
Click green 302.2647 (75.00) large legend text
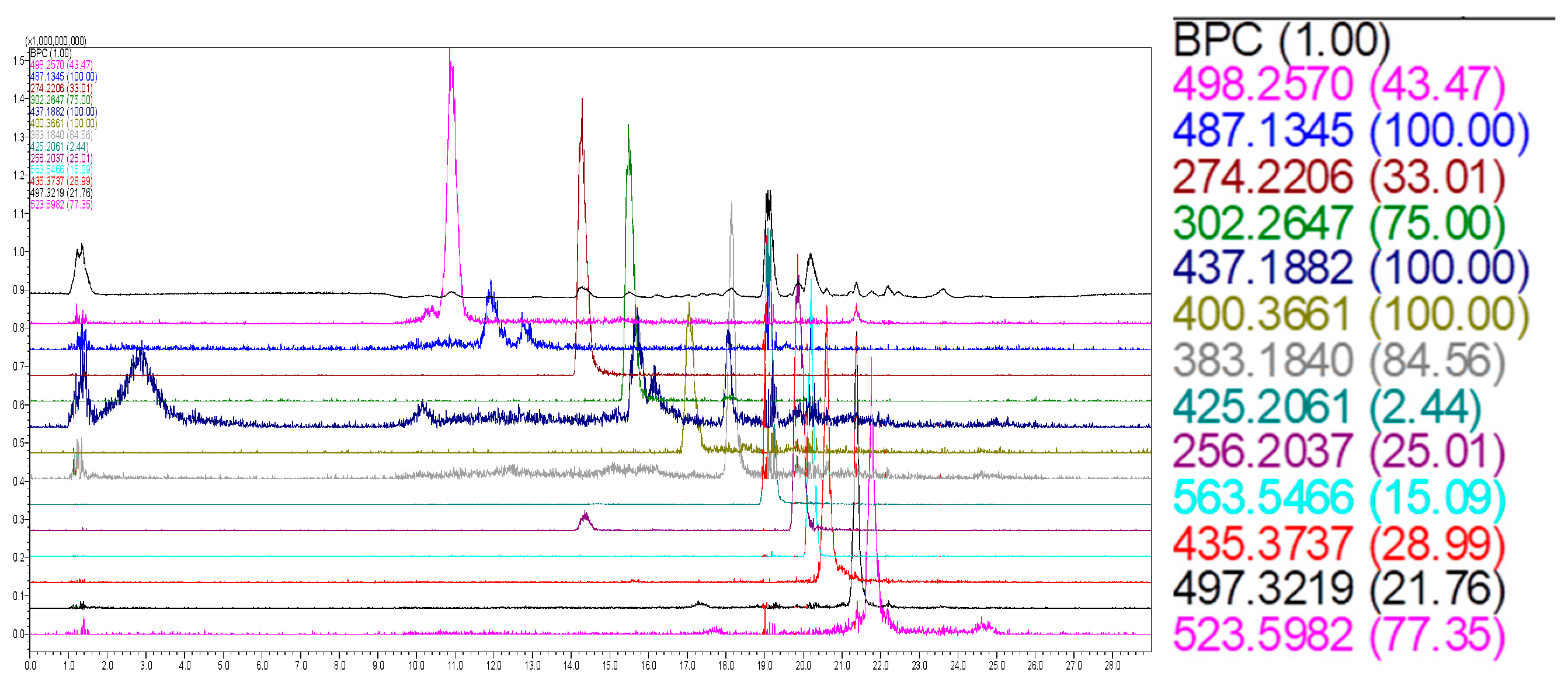pyautogui.click(x=1338, y=223)
